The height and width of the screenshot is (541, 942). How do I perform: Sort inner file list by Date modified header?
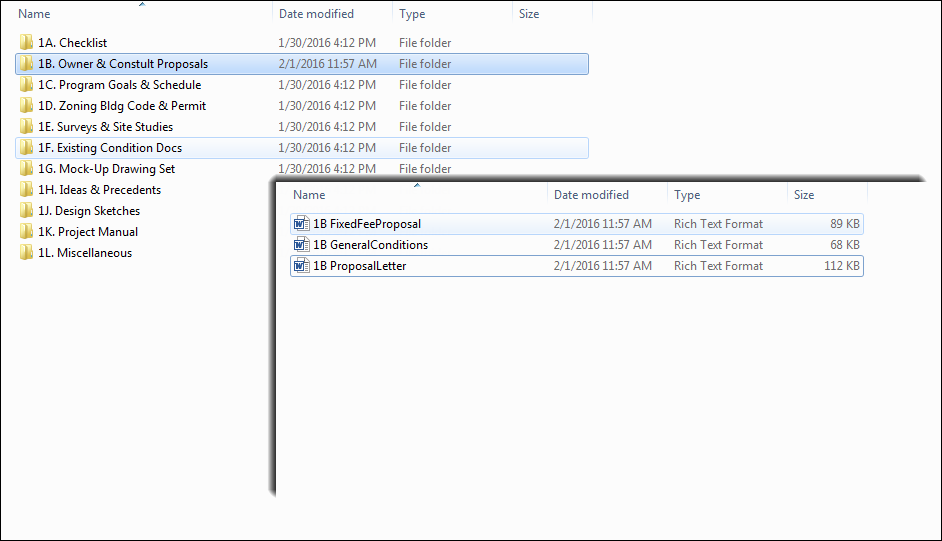pyautogui.click(x=591, y=195)
